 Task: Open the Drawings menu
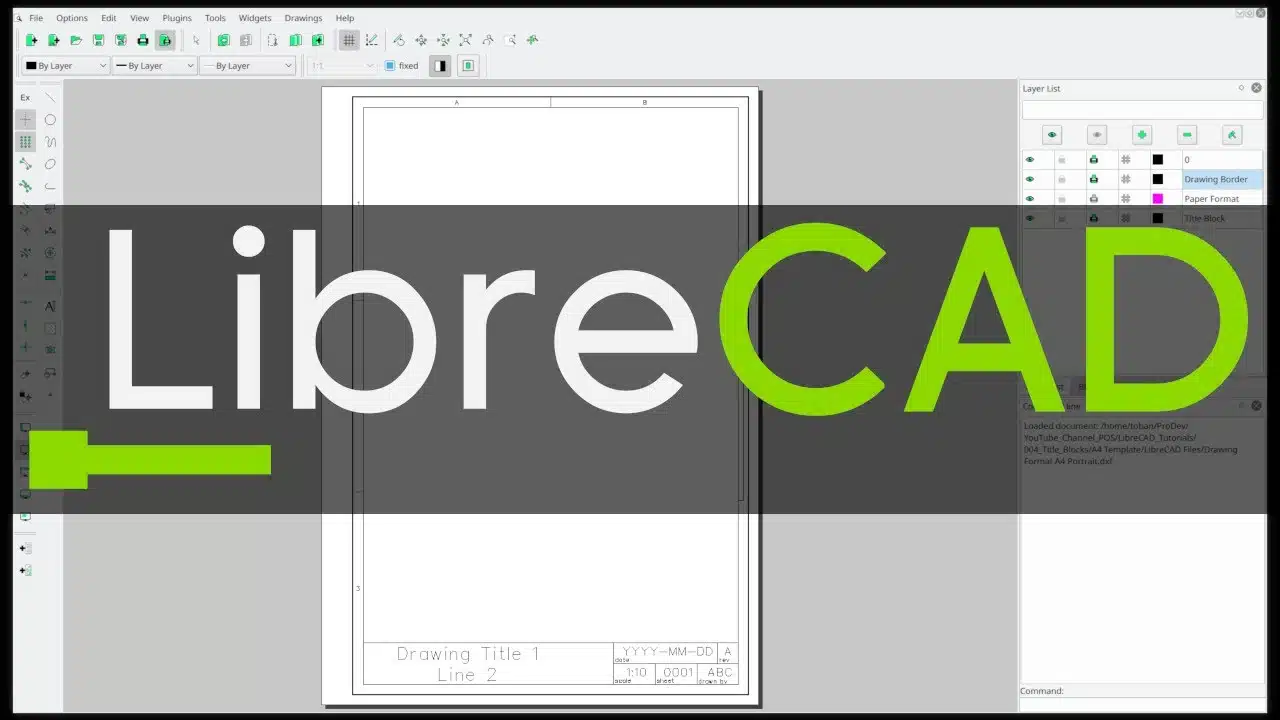click(303, 17)
